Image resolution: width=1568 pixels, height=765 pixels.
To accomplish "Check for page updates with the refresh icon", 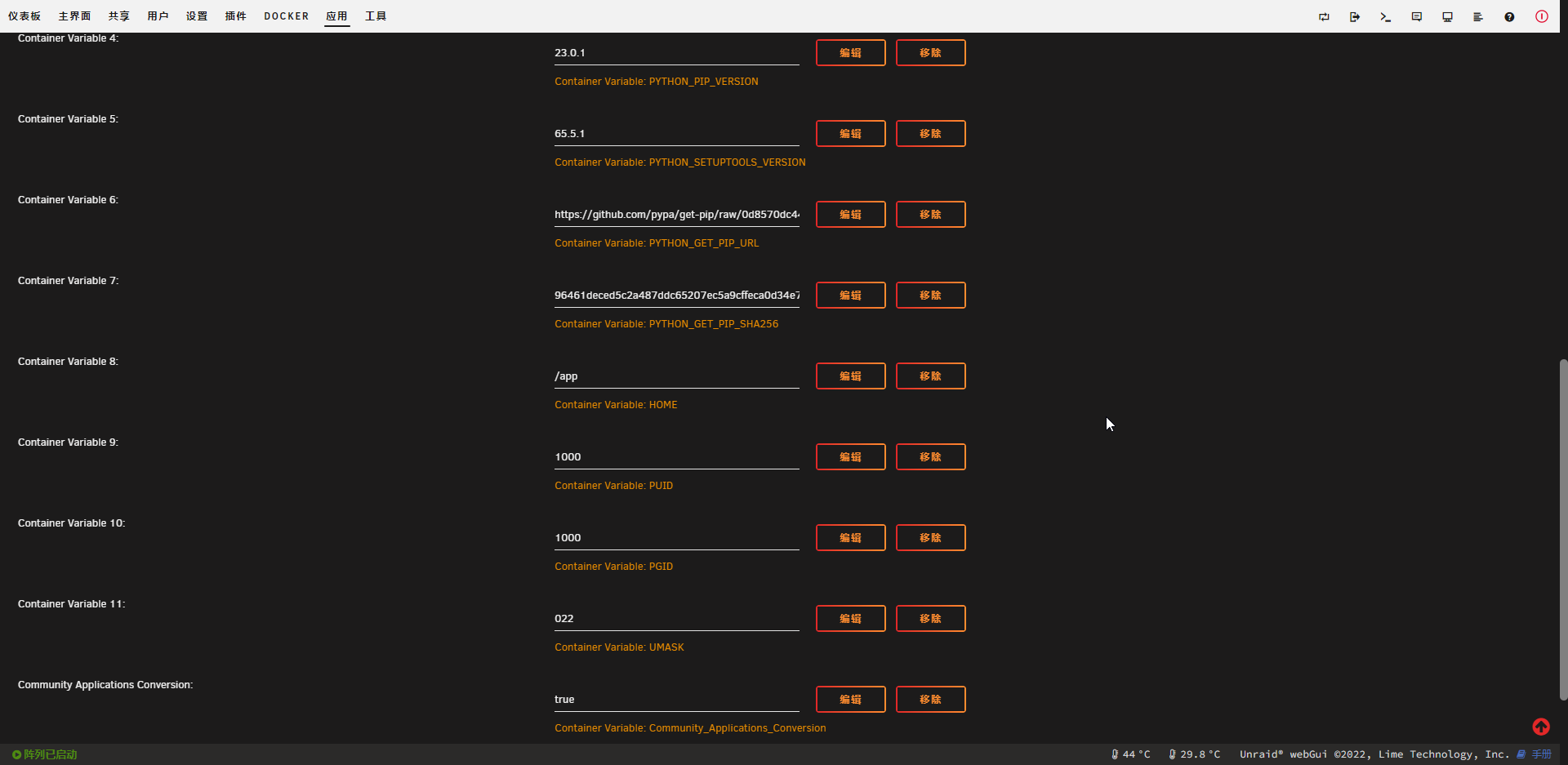I will pyautogui.click(x=1324, y=16).
